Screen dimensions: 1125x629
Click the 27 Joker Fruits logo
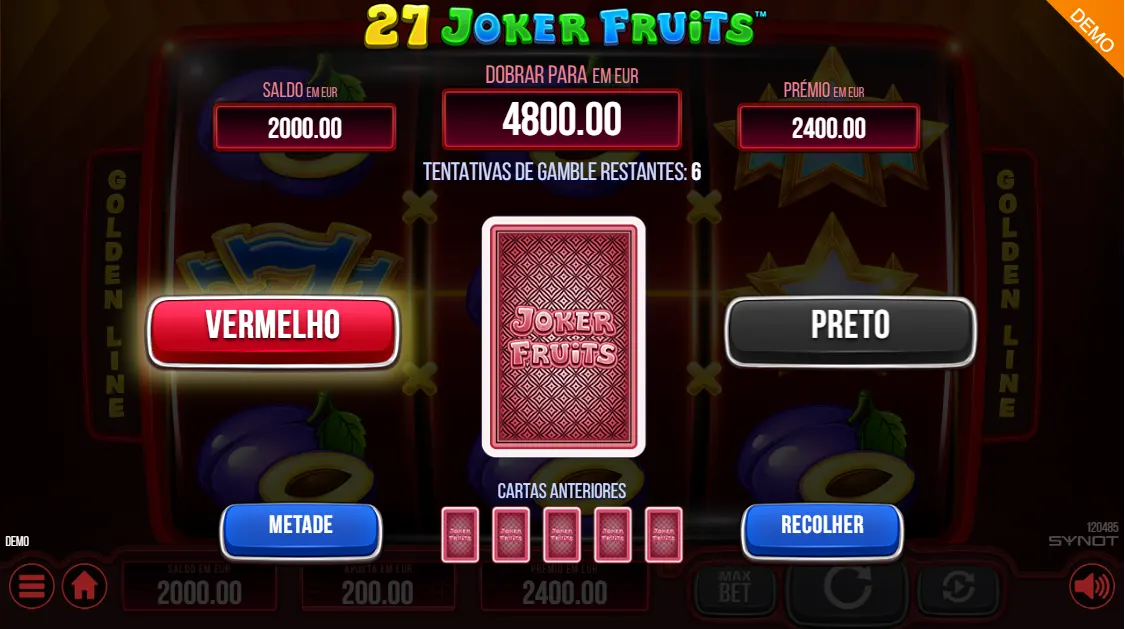[x=565, y=27]
